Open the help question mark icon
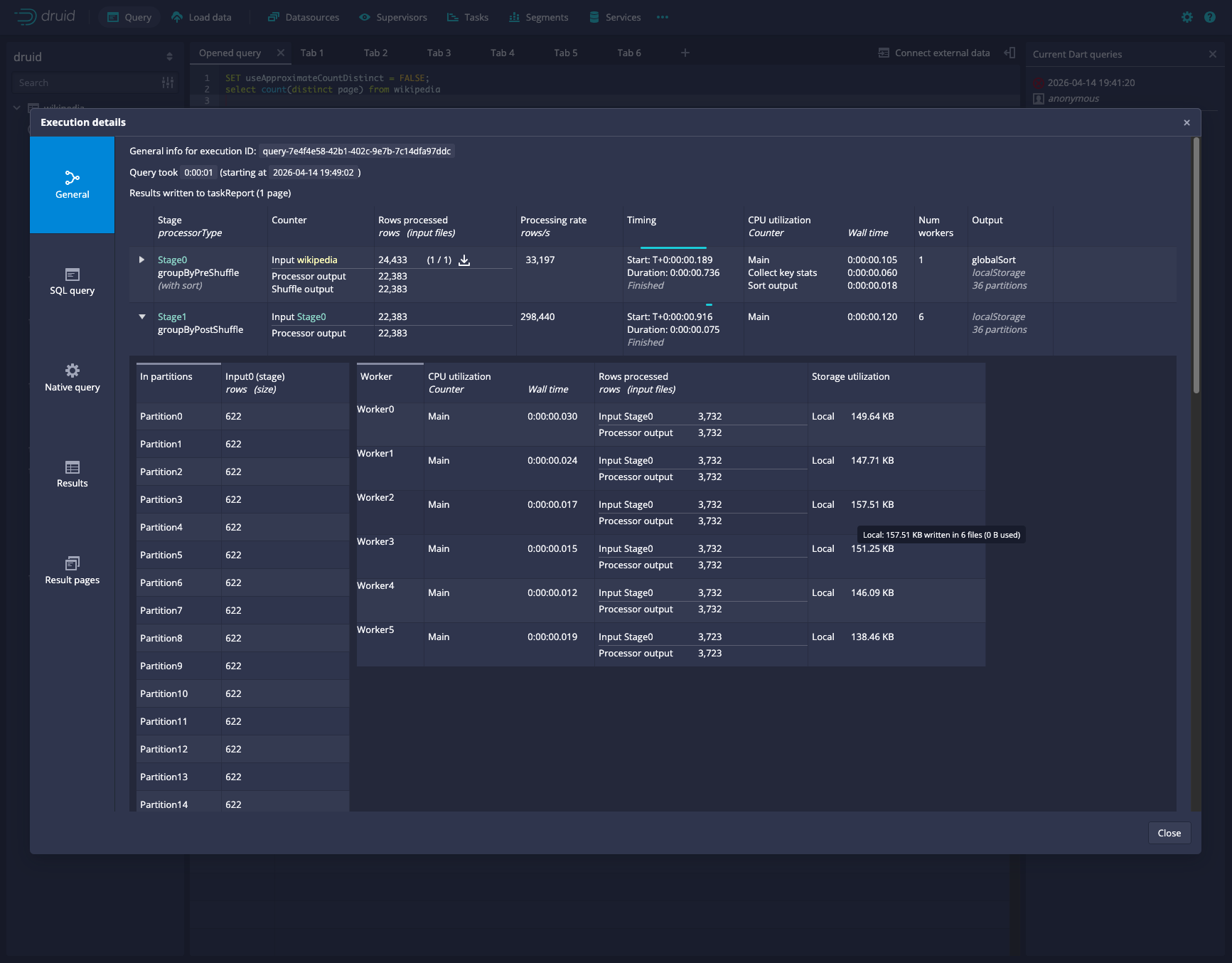This screenshot has height=963, width=1232. (x=1210, y=17)
